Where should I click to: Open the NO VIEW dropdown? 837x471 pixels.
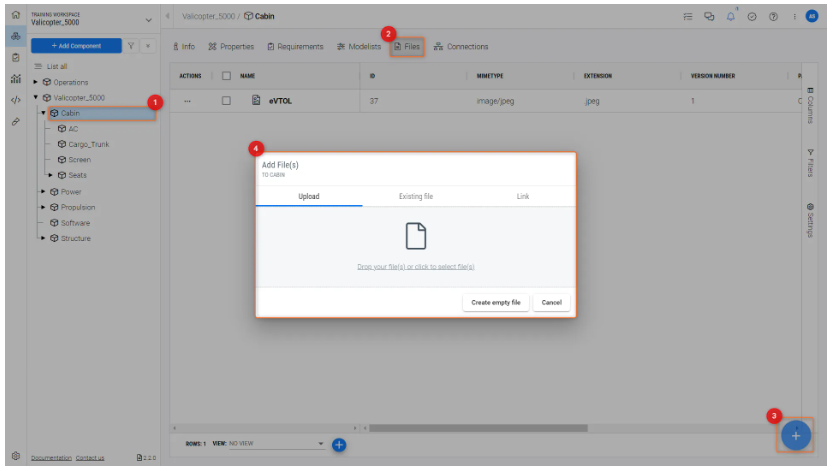pyautogui.click(x=276, y=444)
